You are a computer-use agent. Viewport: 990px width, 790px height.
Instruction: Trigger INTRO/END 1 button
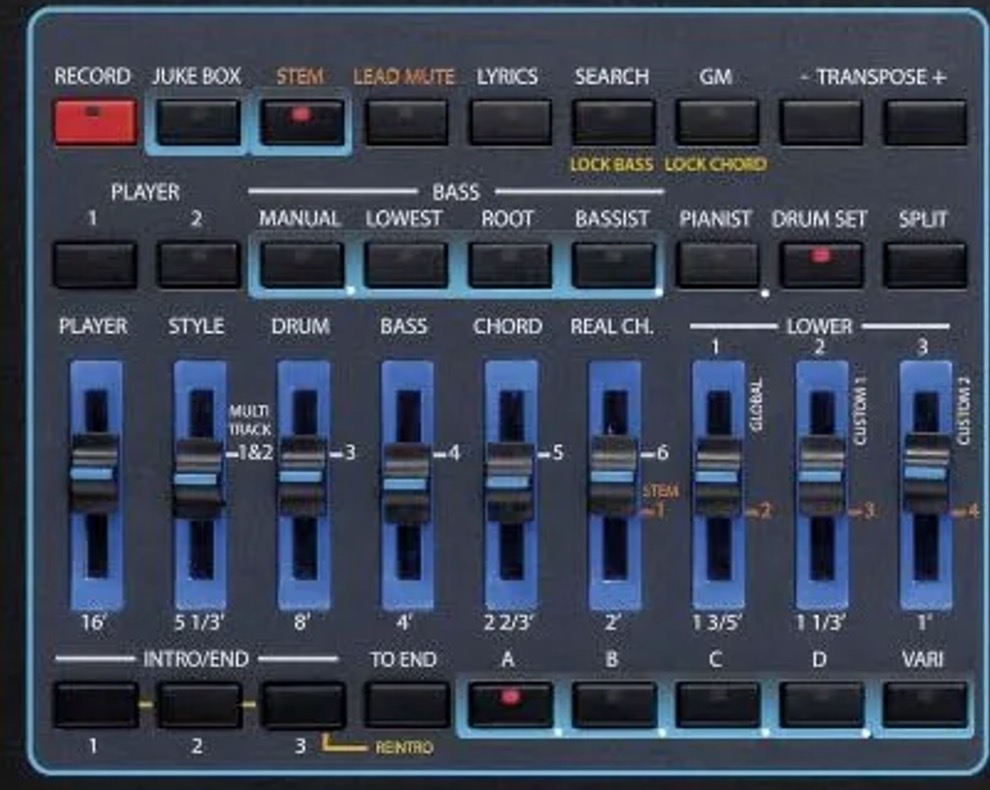tap(95, 704)
